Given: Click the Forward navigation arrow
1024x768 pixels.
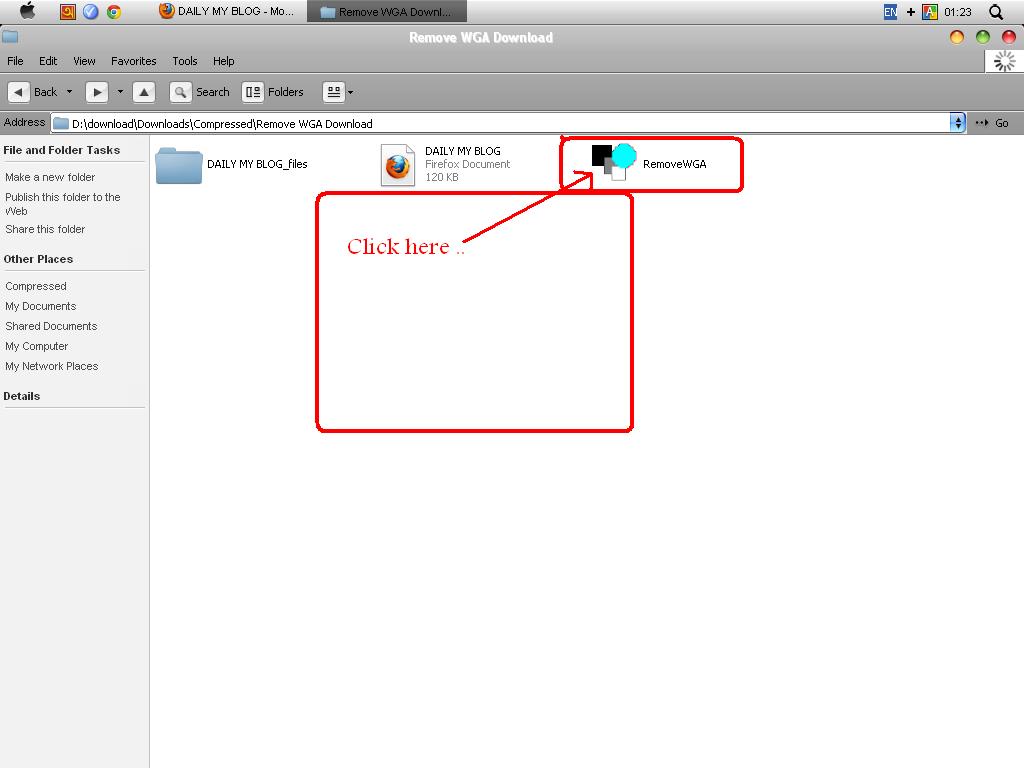Looking at the screenshot, I should coord(96,91).
